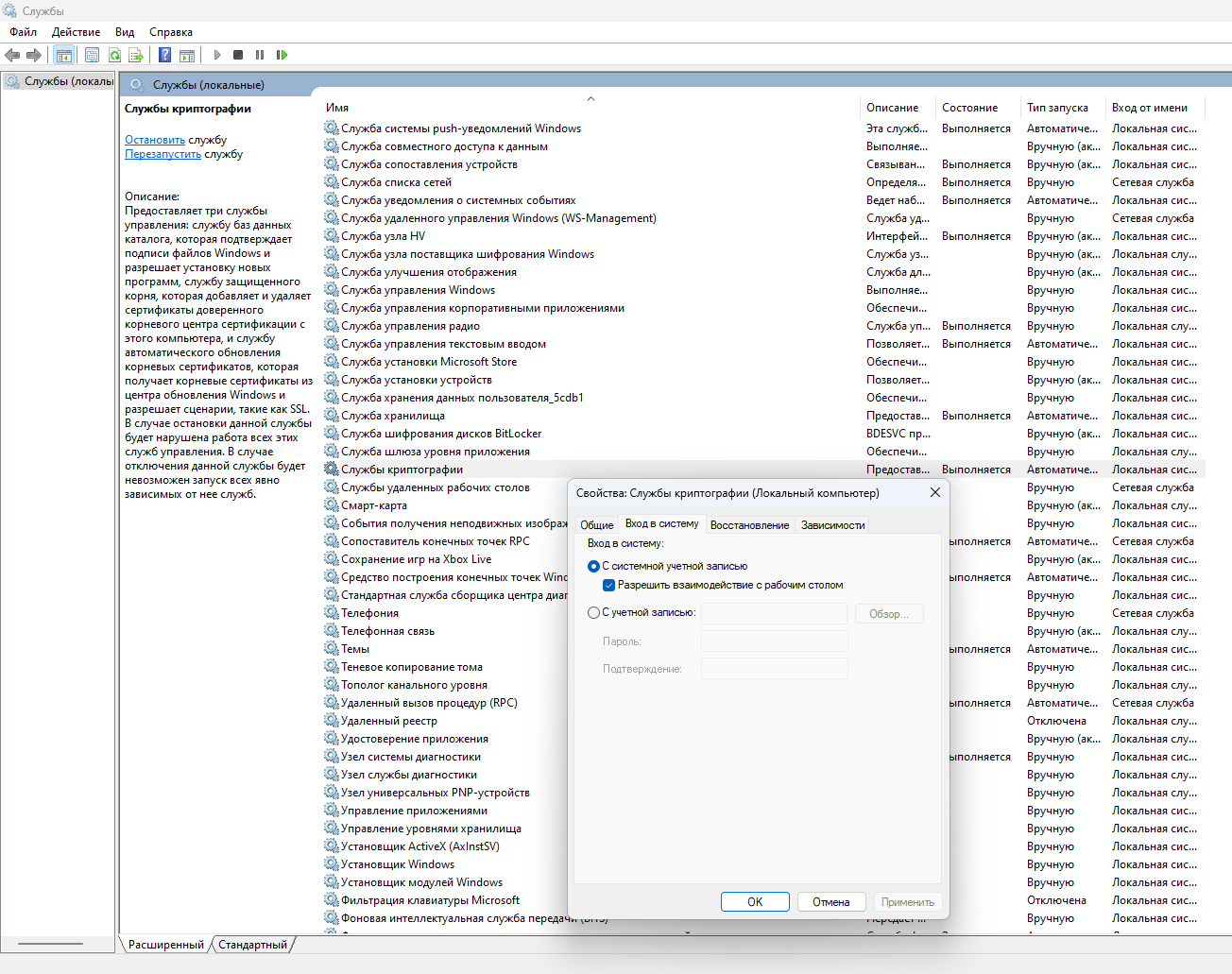Select 'Служба шифрования дисков BitLocker' row
Viewport: 1232px width, 974px height.
441,434
